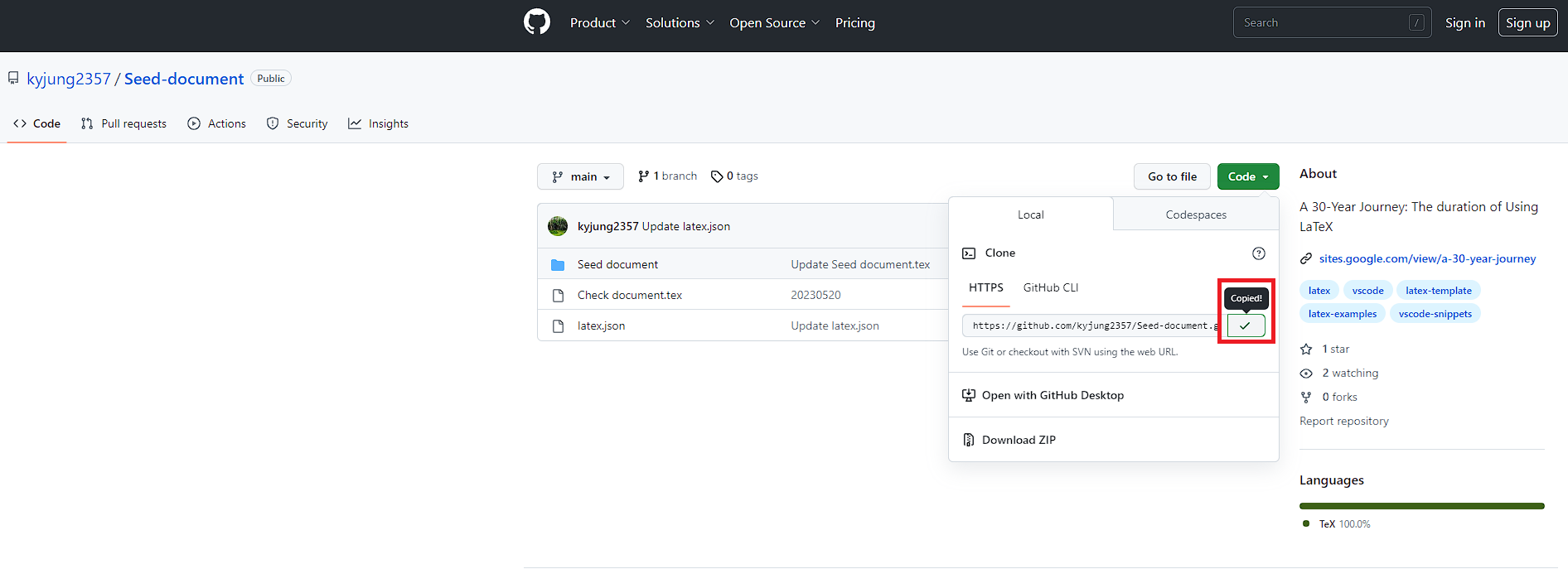Image resolution: width=1568 pixels, height=569 pixels.
Task: Open the Update latex.json commit message
Action: point(686,226)
